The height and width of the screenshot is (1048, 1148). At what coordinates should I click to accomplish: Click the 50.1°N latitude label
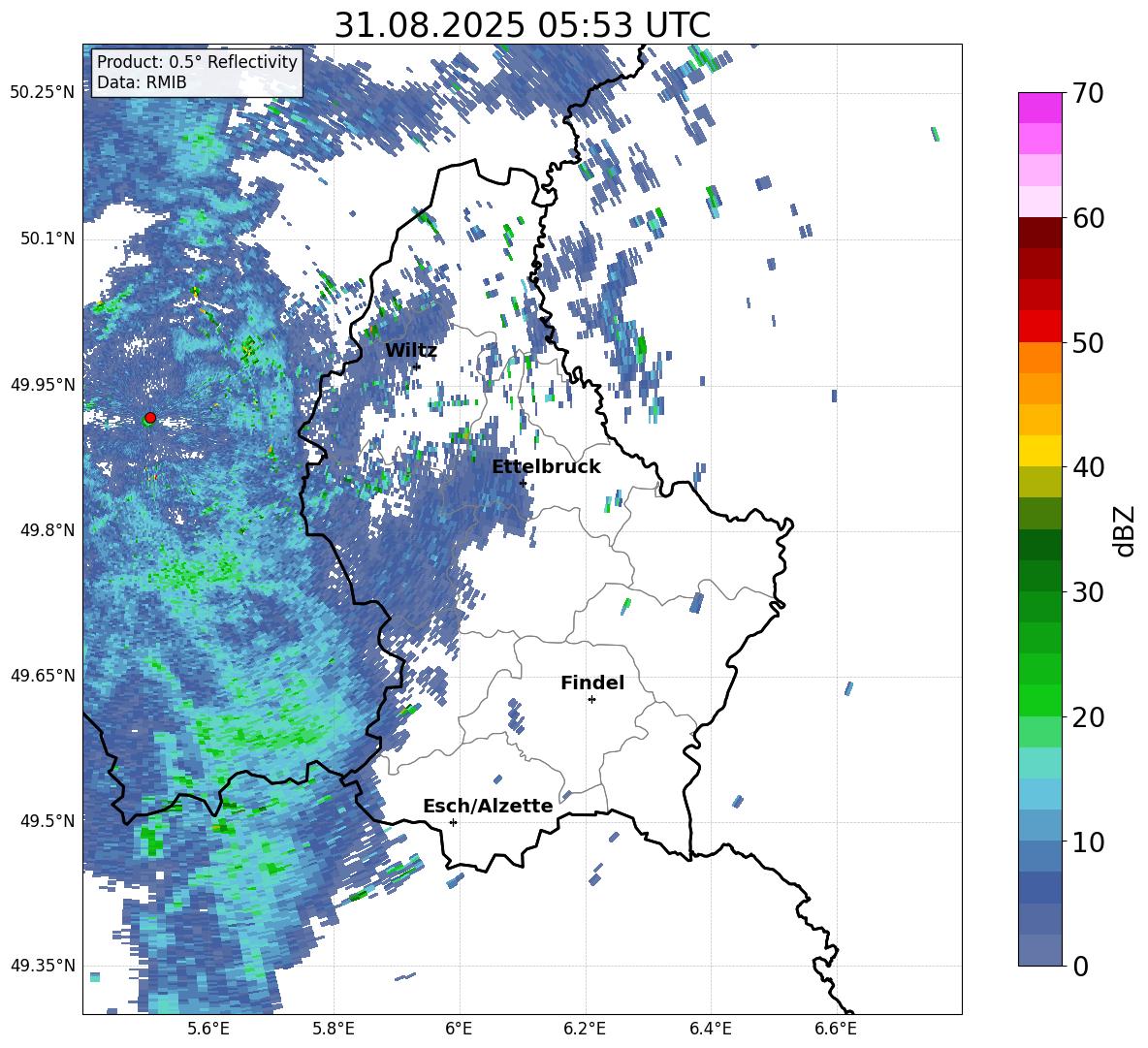[47, 238]
